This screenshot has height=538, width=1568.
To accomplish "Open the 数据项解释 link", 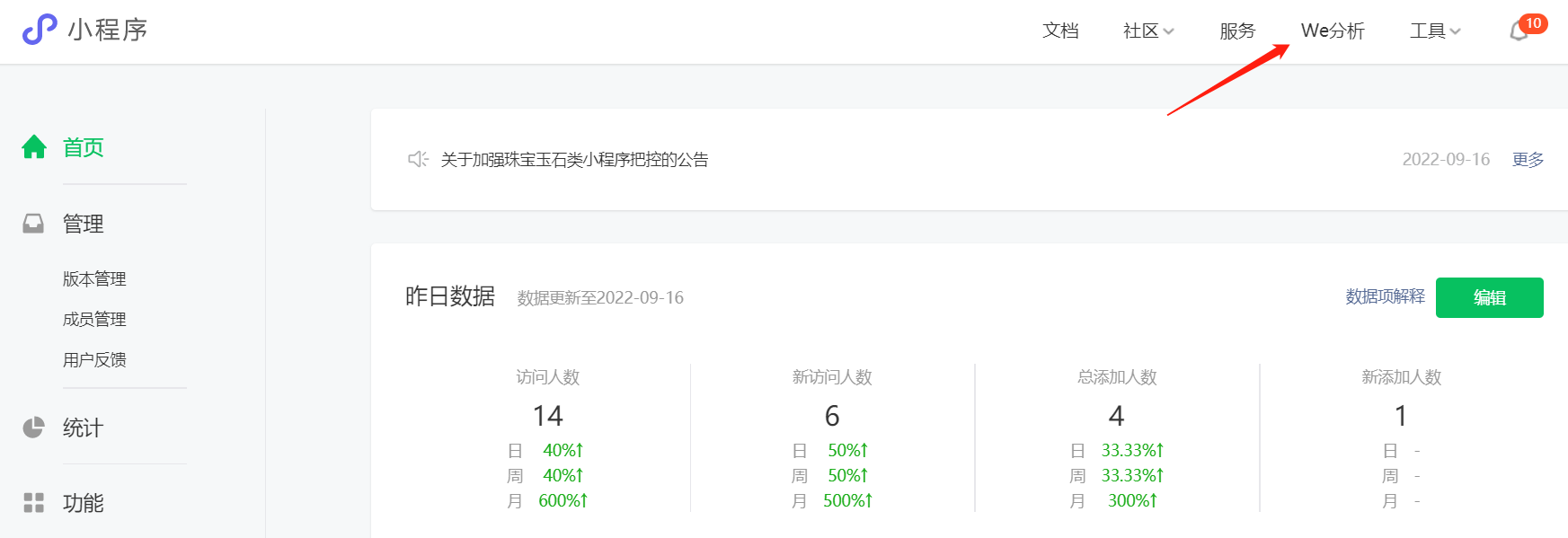I will point(1385,296).
